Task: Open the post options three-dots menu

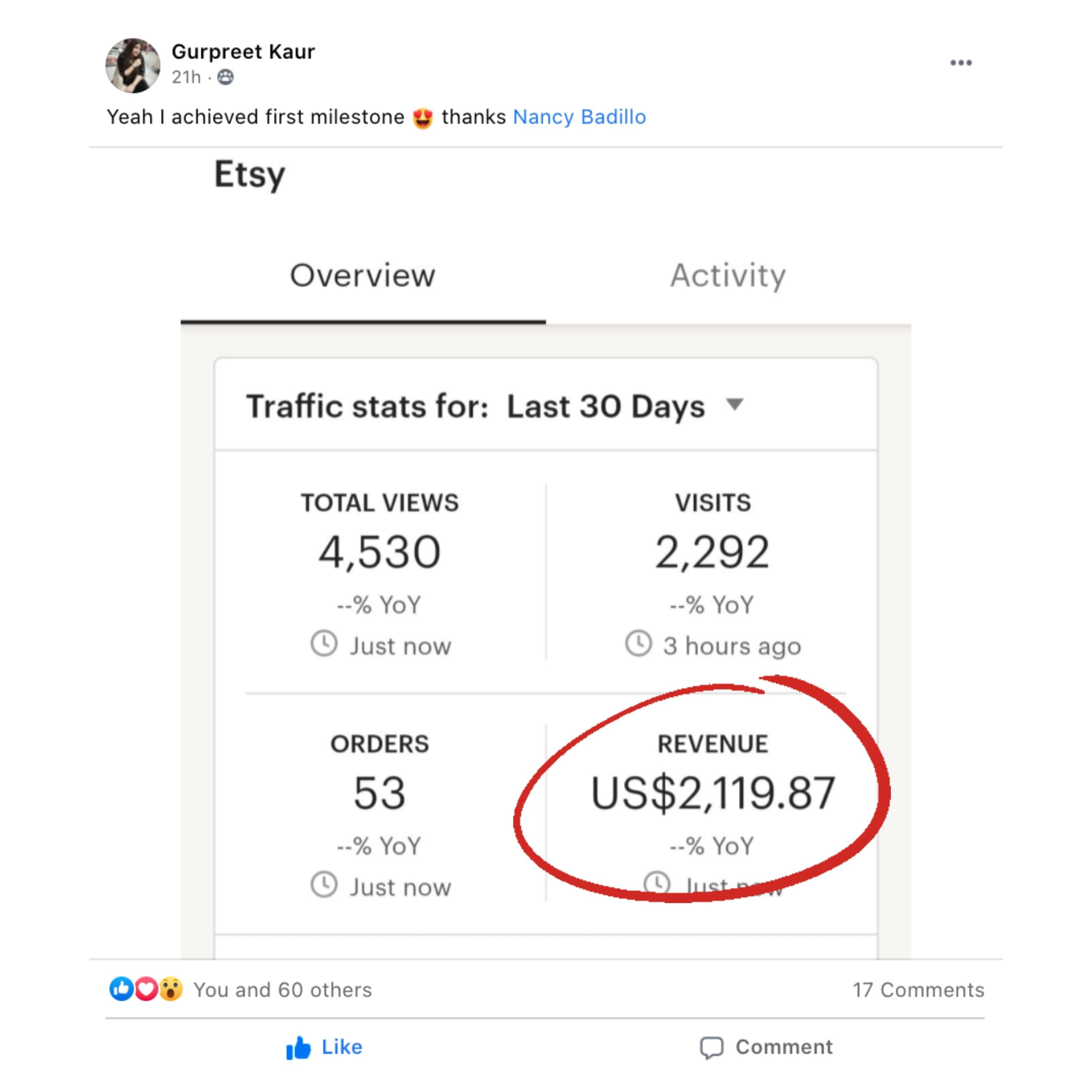Action: tap(960, 63)
